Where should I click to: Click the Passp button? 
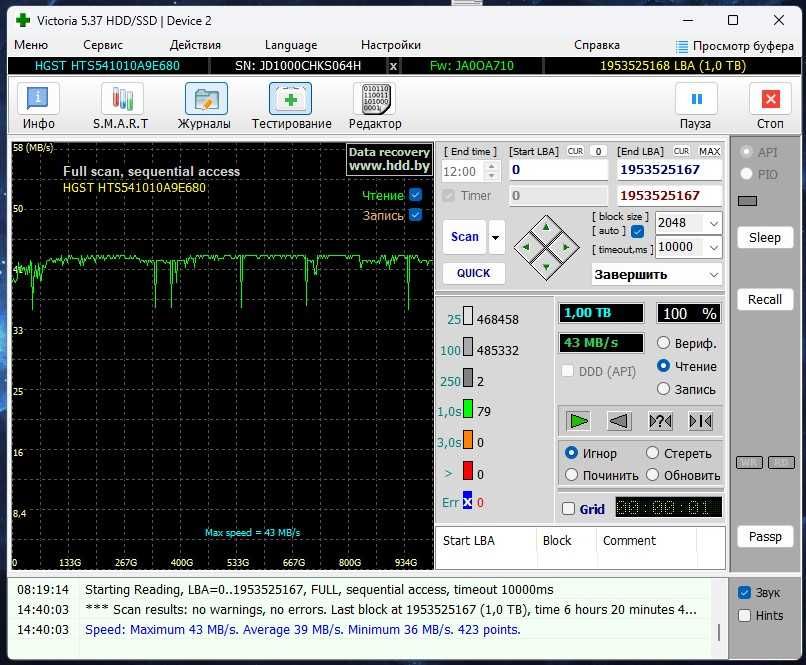pos(765,537)
